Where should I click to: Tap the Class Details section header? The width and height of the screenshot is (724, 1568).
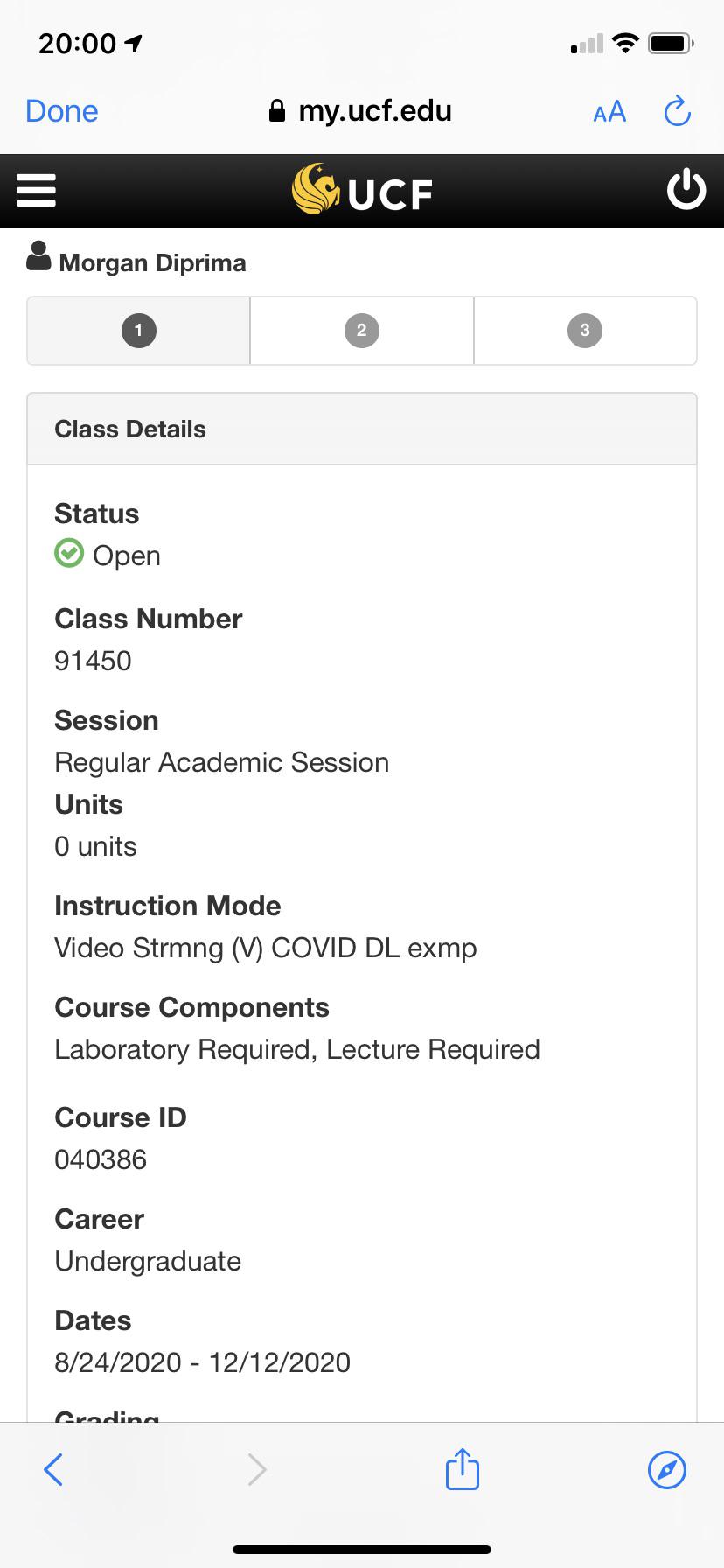tap(130, 429)
